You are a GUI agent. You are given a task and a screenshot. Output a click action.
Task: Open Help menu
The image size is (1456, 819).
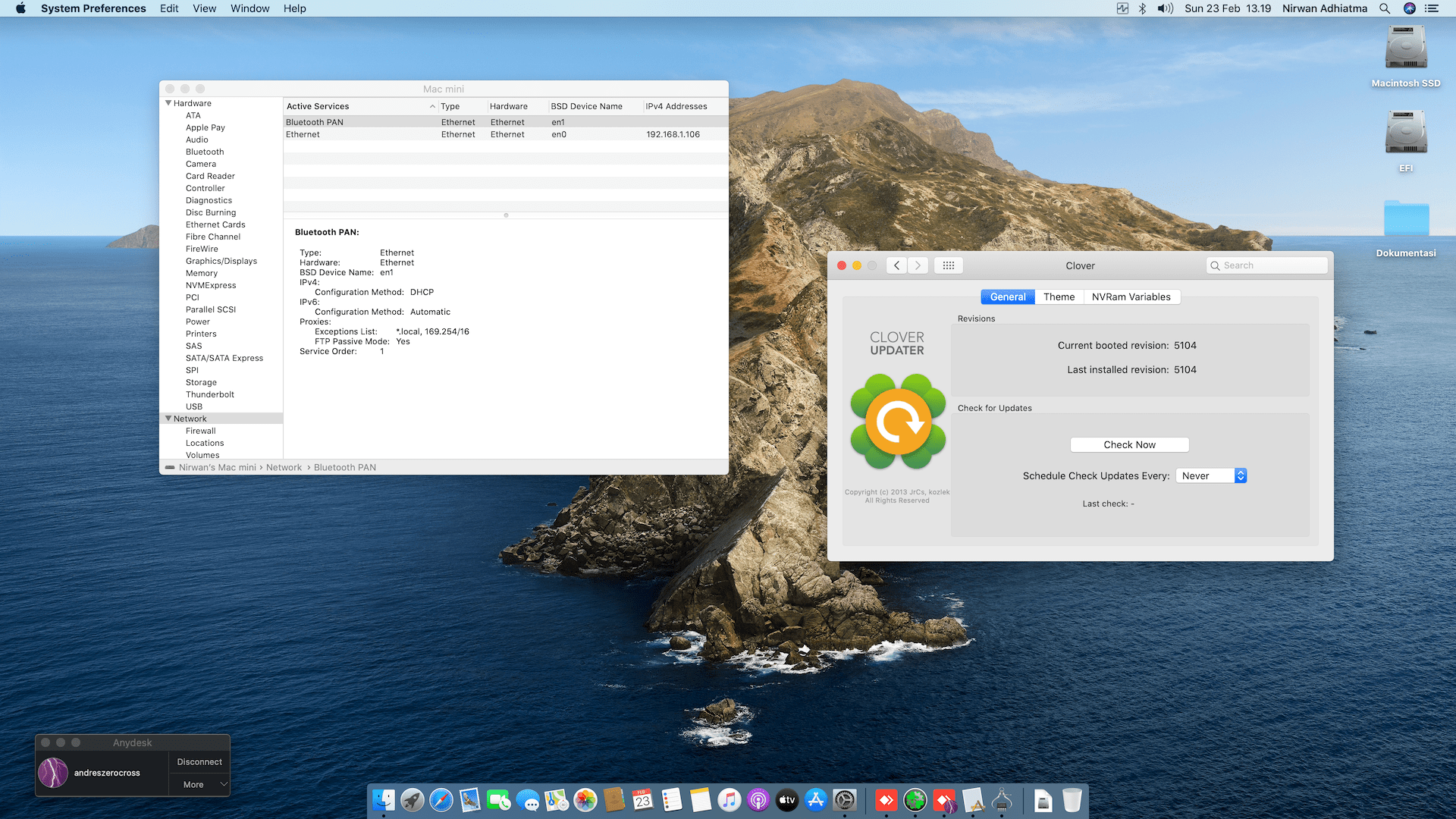click(295, 8)
